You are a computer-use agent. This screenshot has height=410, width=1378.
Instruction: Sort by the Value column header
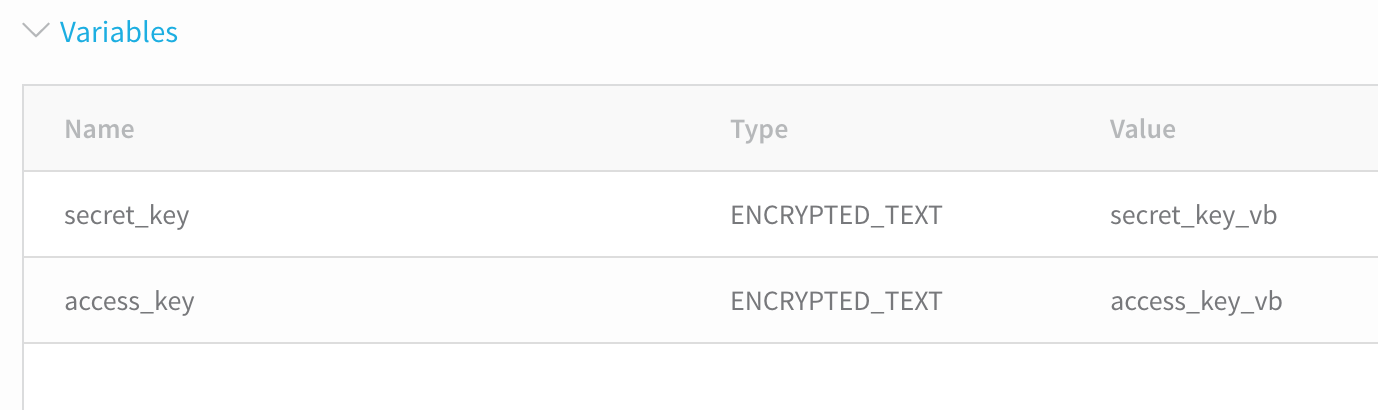[x=1142, y=129]
